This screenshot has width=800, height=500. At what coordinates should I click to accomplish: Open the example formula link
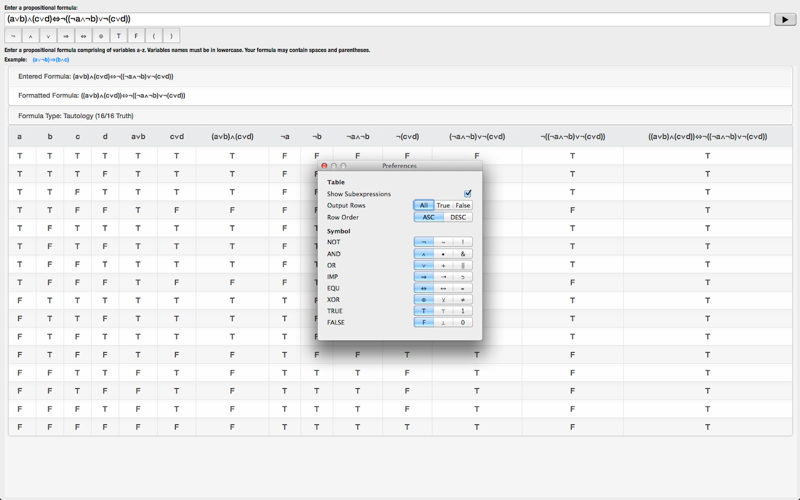pyautogui.click(x=51, y=60)
